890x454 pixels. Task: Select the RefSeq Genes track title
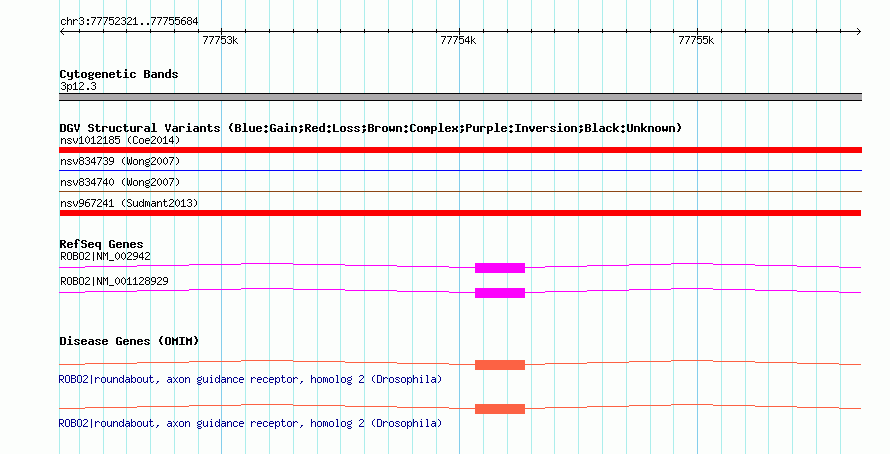pyautogui.click(x=101, y=244)
